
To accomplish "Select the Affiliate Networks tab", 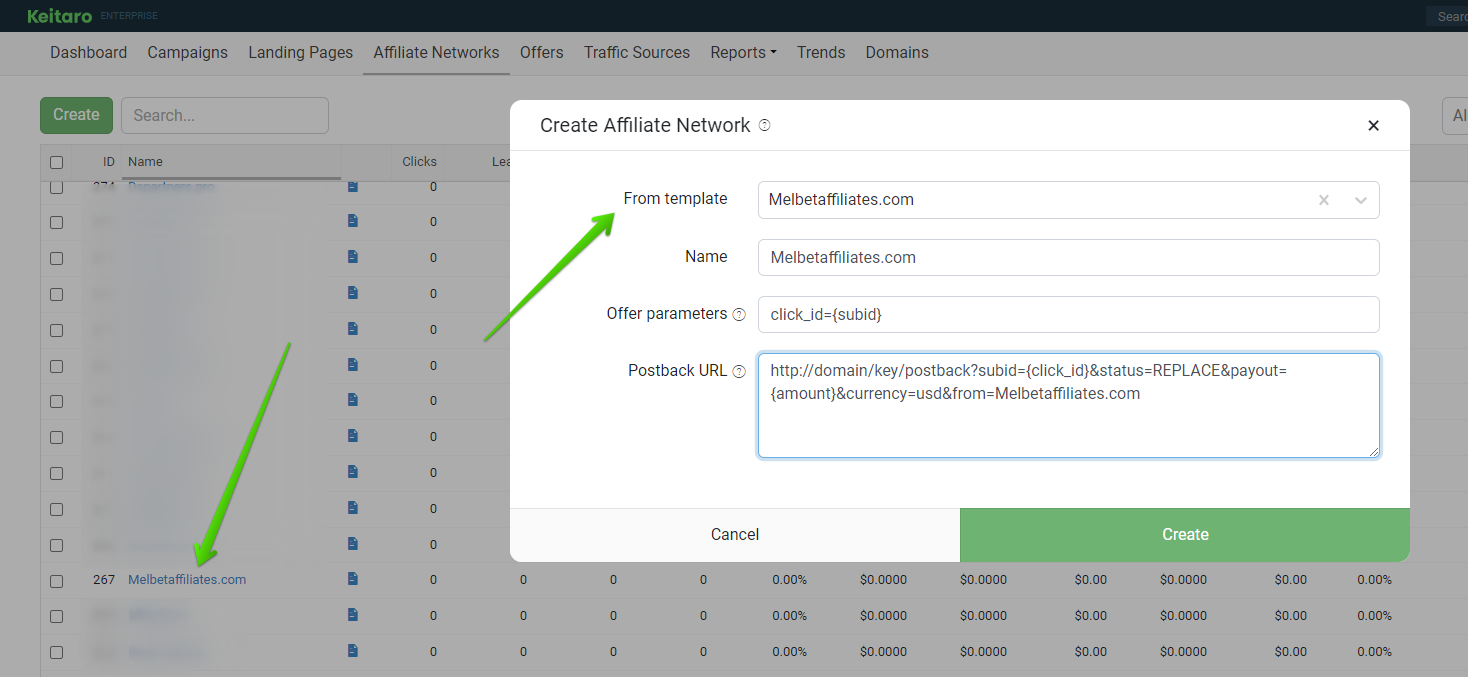I will tap(436, 53).
